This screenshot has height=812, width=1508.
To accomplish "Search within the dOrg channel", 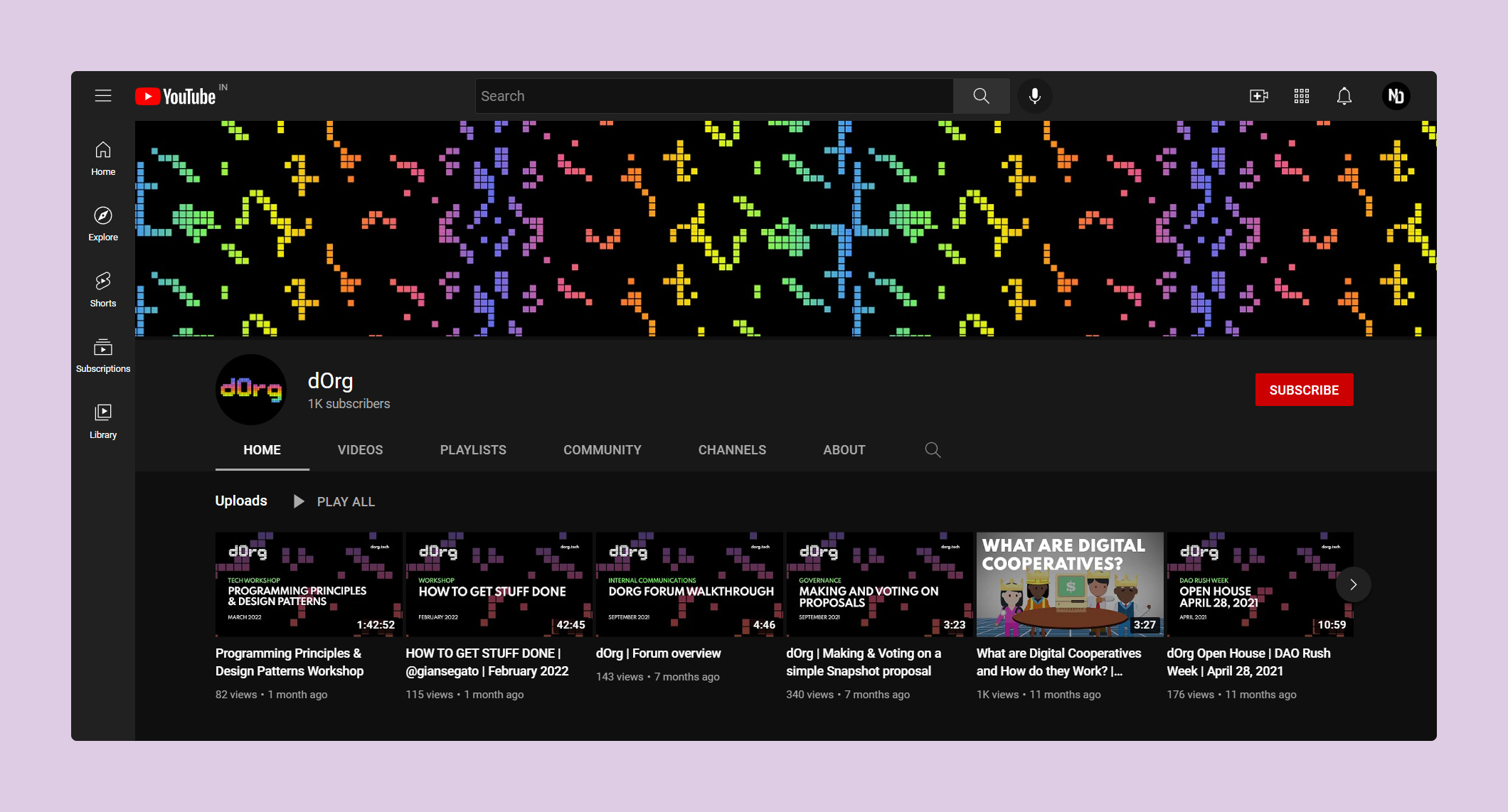I will [933, 450].
